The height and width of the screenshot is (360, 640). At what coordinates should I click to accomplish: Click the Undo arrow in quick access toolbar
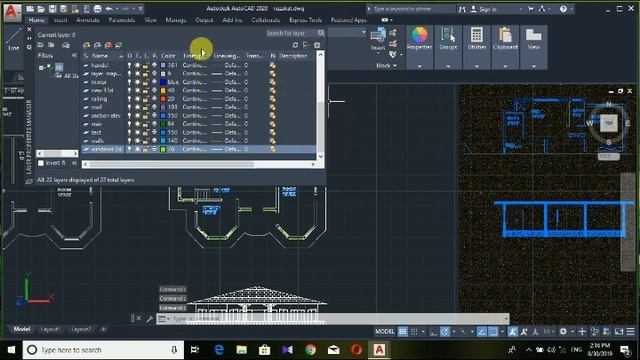(x=109, y=9)
